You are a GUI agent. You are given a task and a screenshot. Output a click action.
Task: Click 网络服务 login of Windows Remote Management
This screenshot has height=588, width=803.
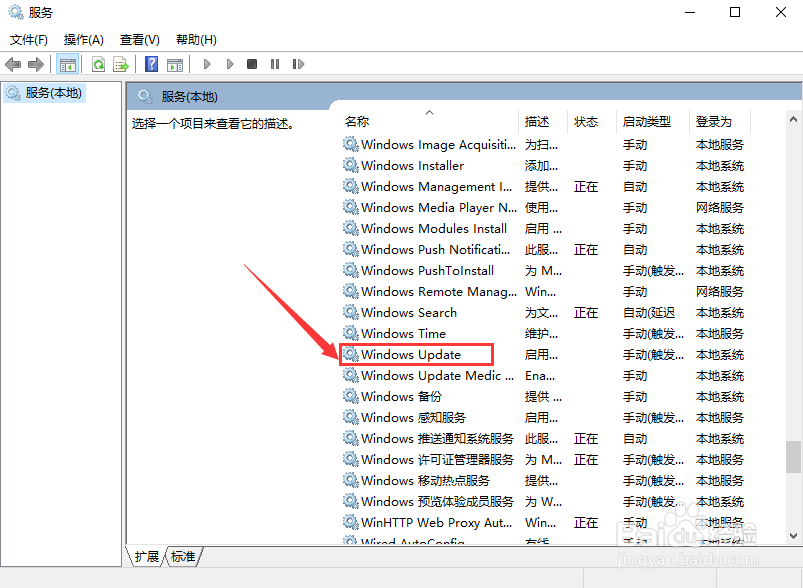[720, 291]
